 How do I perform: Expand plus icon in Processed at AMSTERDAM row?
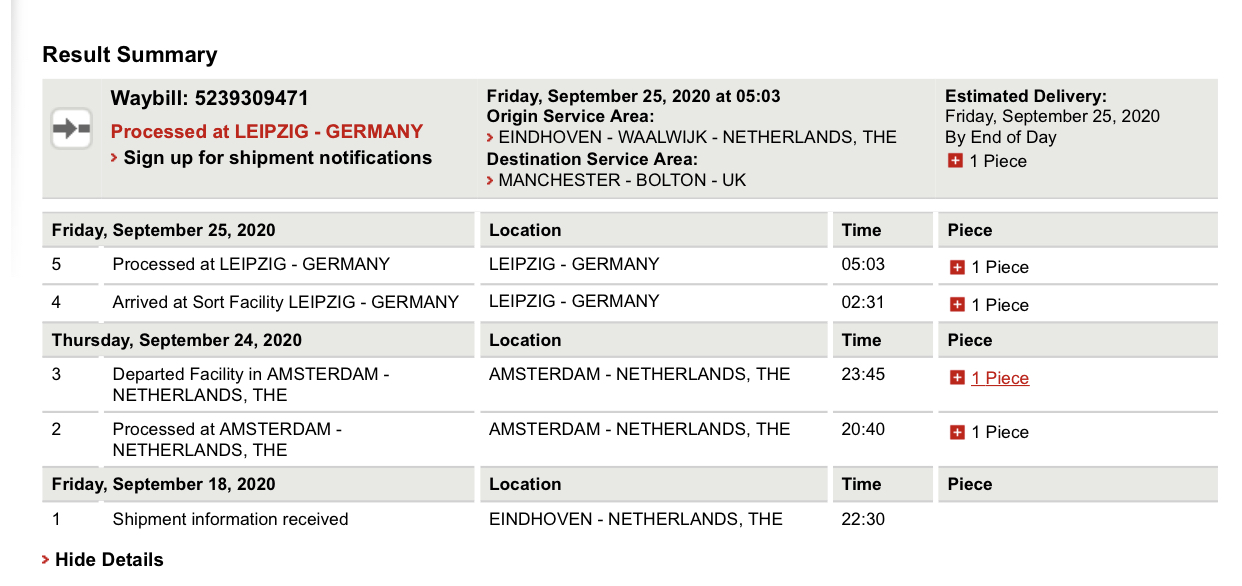(957, 432)
